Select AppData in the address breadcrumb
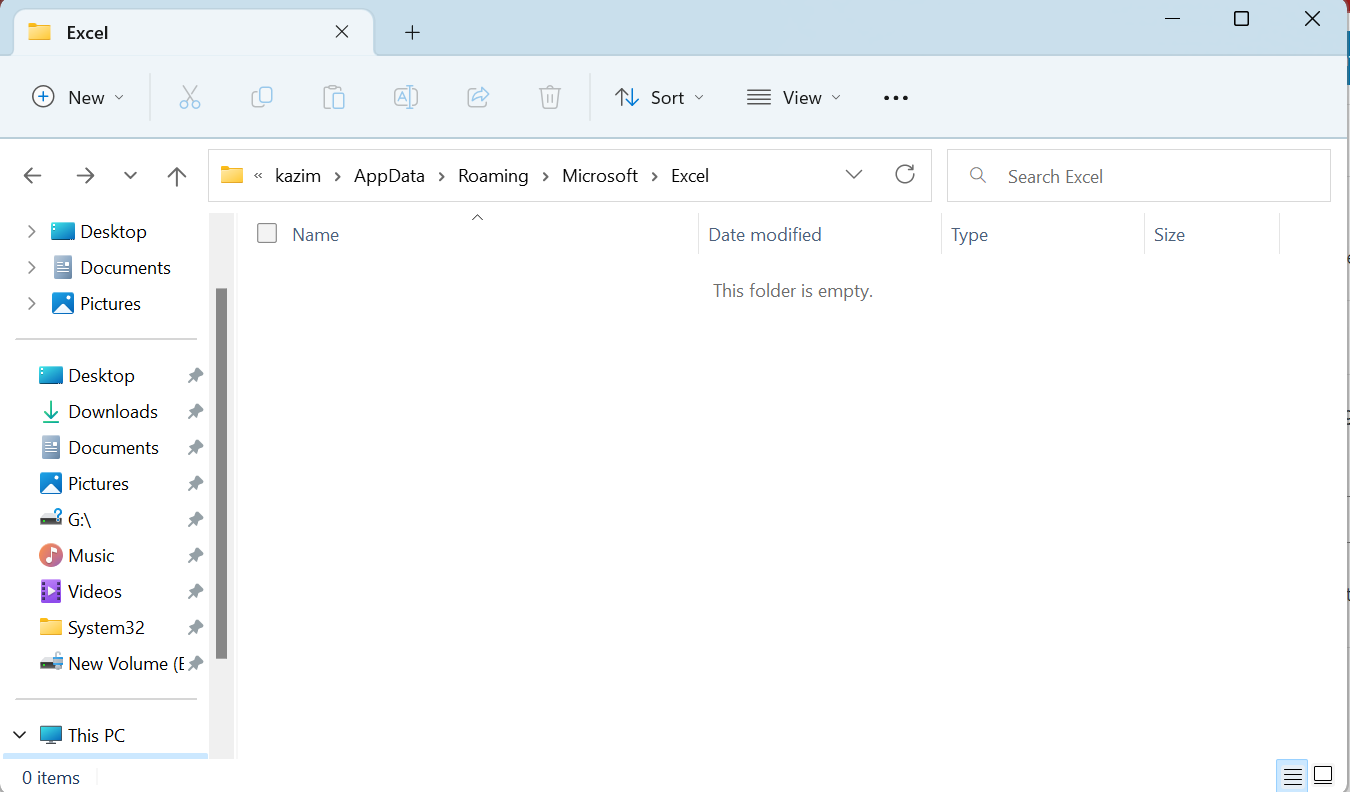Image resolution: width=1350 pixels, height=792 pixels. (389, 176)
